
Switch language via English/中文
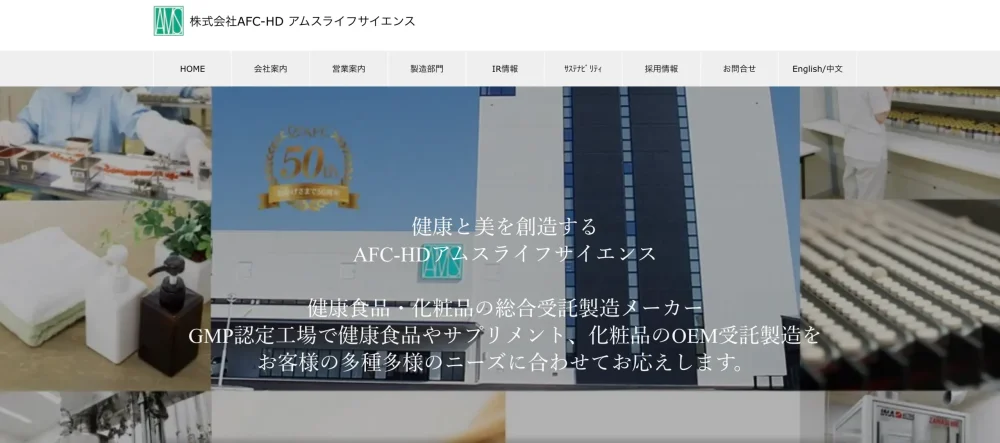[x=818, y=69]
